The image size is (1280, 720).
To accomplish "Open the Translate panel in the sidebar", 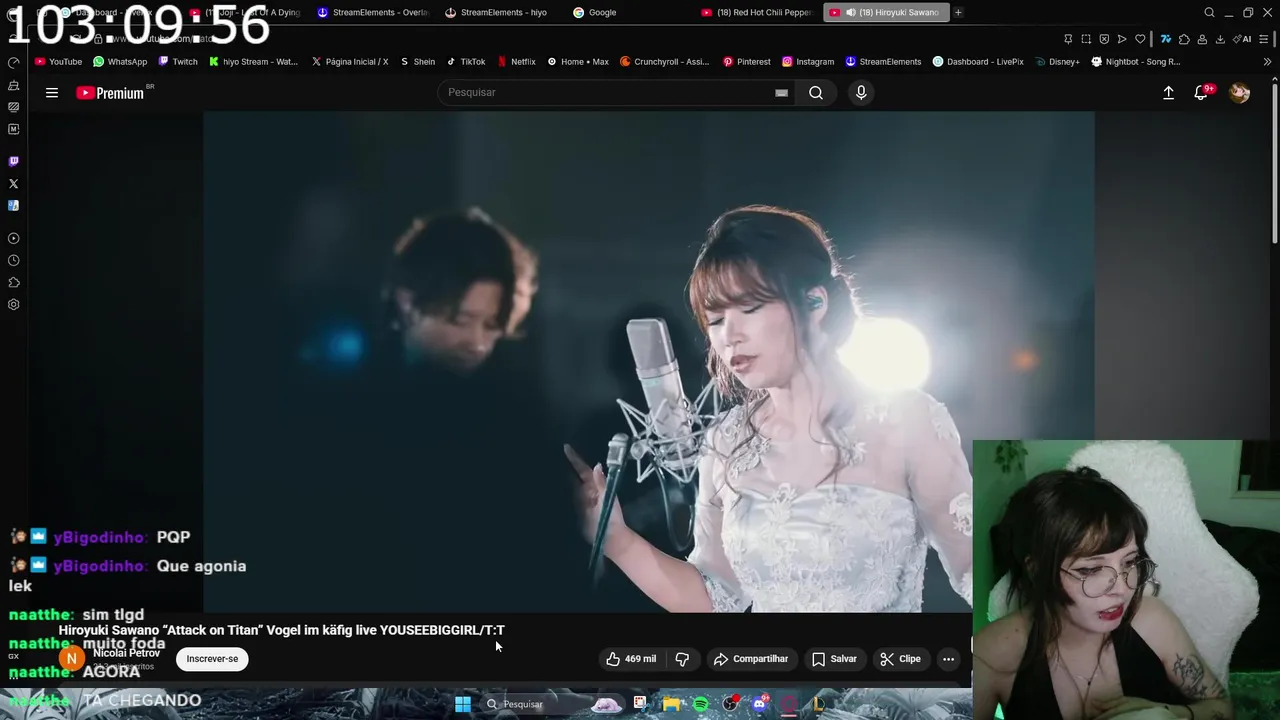I will tap(13, 205).
